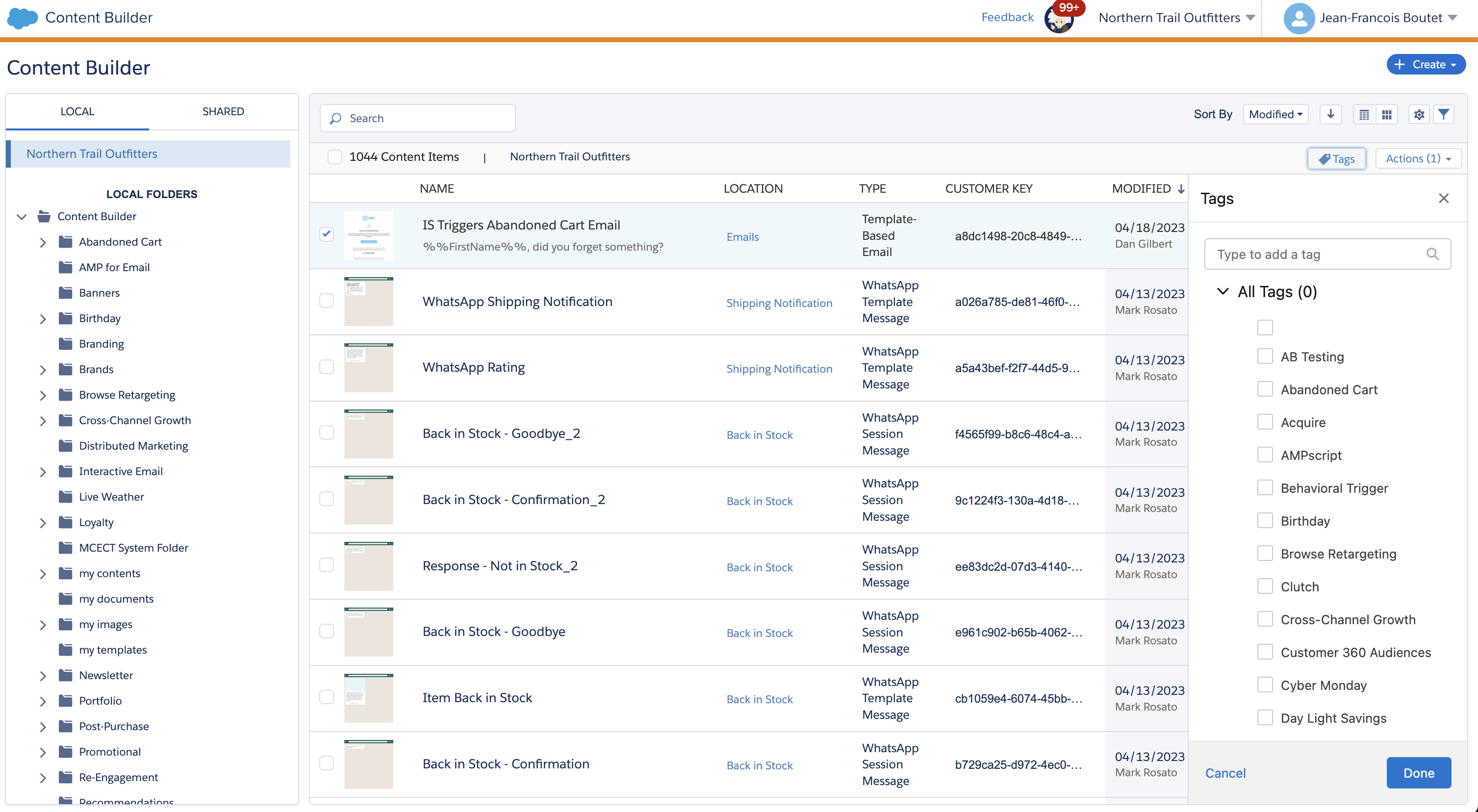The image size is (1478, 812).
Task: Open the Actions (1) menu
Action: 1418,158
